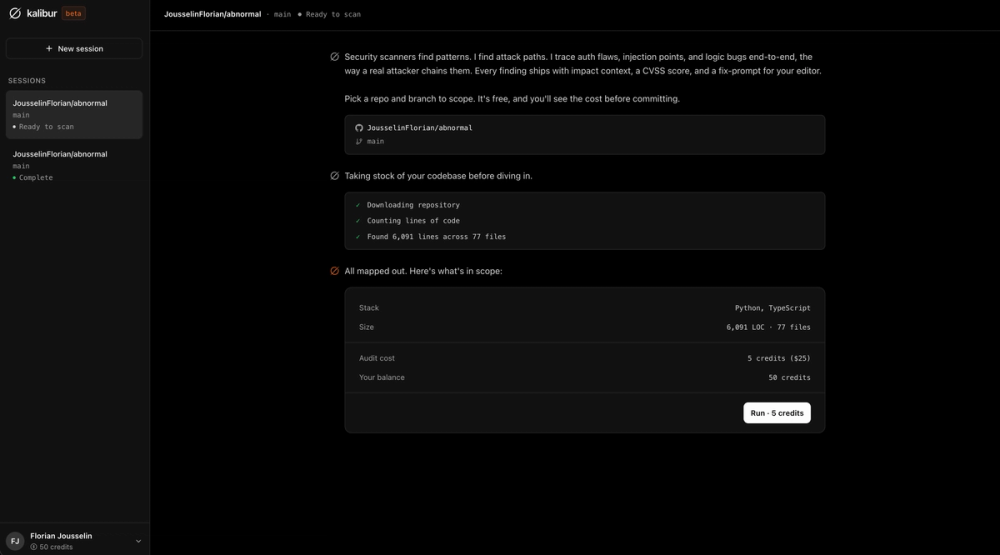Click the GitHub icon beside JousselinFlorian/abnormal
Screen dimensions: 1000x555
[x=359, y=128]
